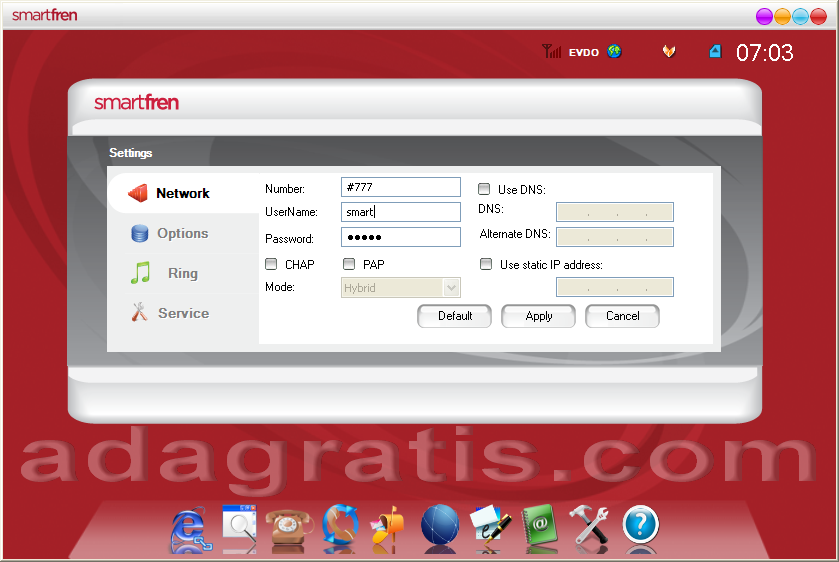Click the Apply button

click(538, 316)
